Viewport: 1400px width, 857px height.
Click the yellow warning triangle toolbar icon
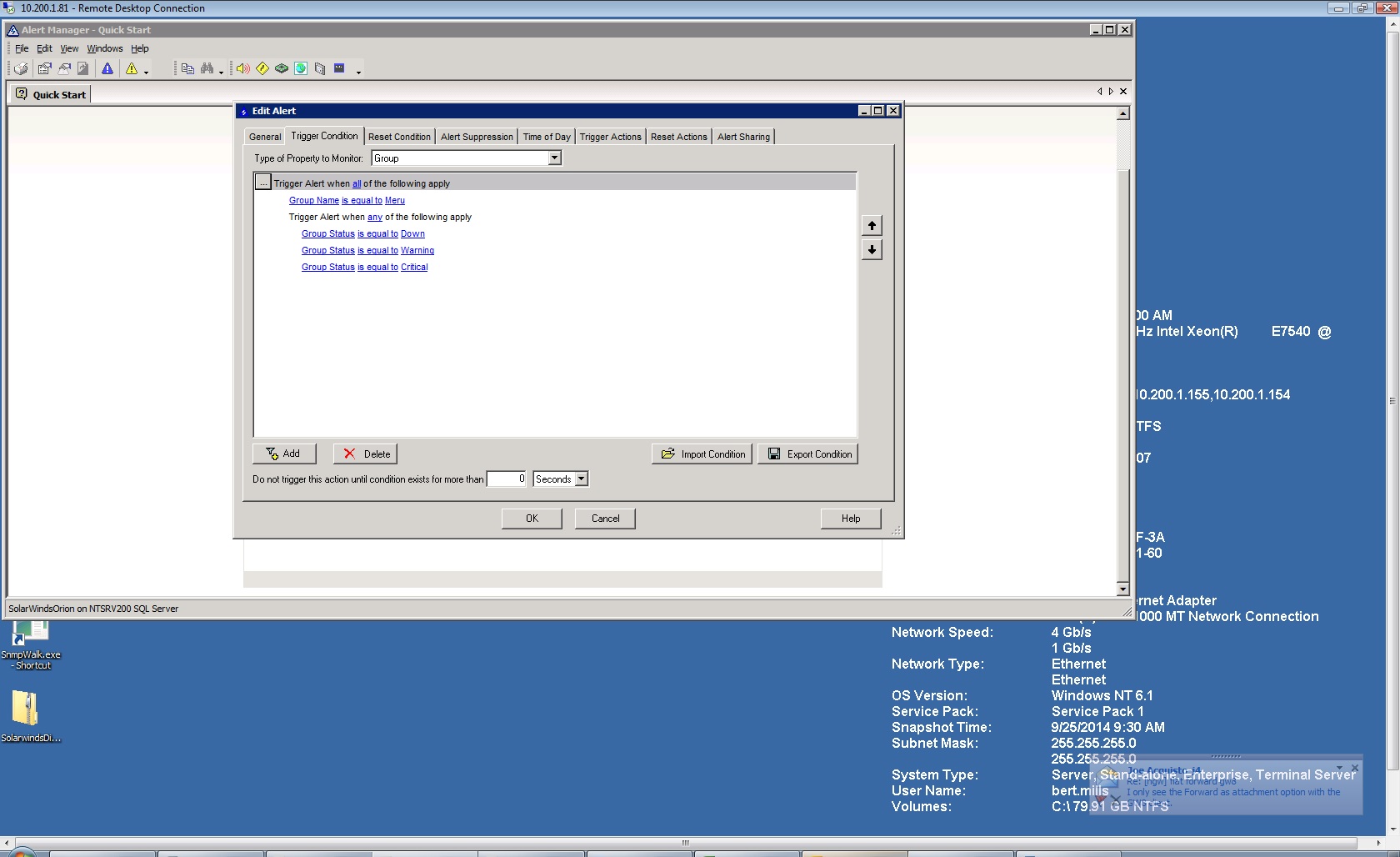(x=132, y=68)
